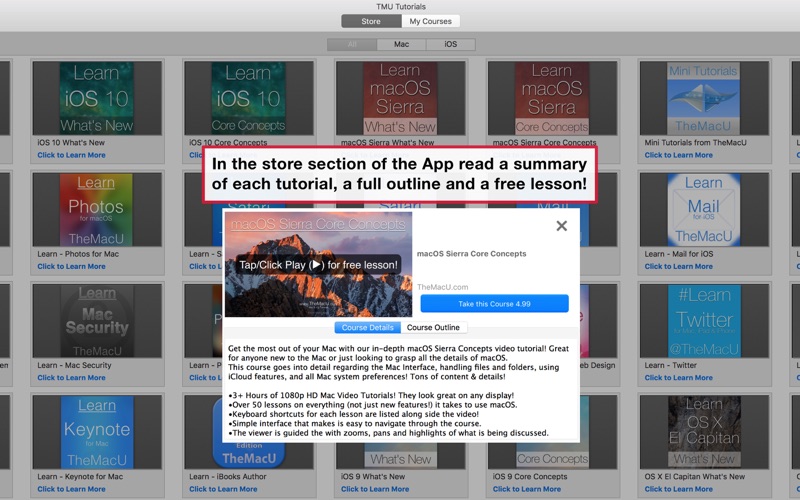The height and width of the screenshot is (500, 800).
Task: Click Learn More under Mini Tutorials from TheMacU
Action: point(679,155)
